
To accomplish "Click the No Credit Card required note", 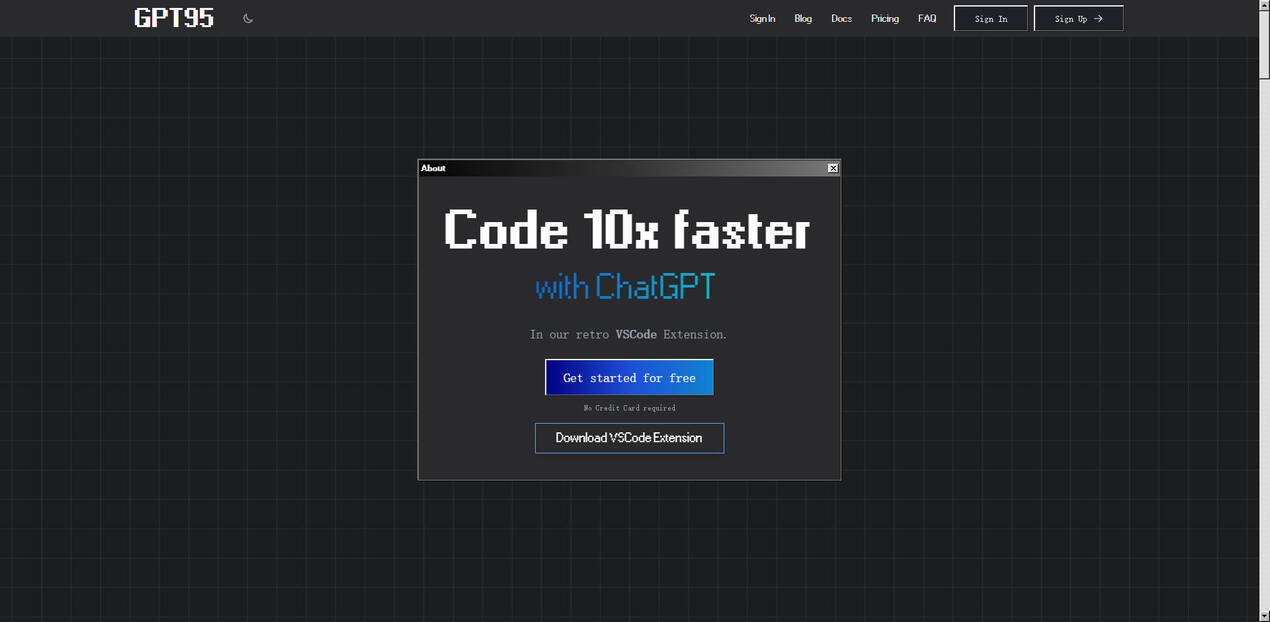I will click(x=629, y=408).
